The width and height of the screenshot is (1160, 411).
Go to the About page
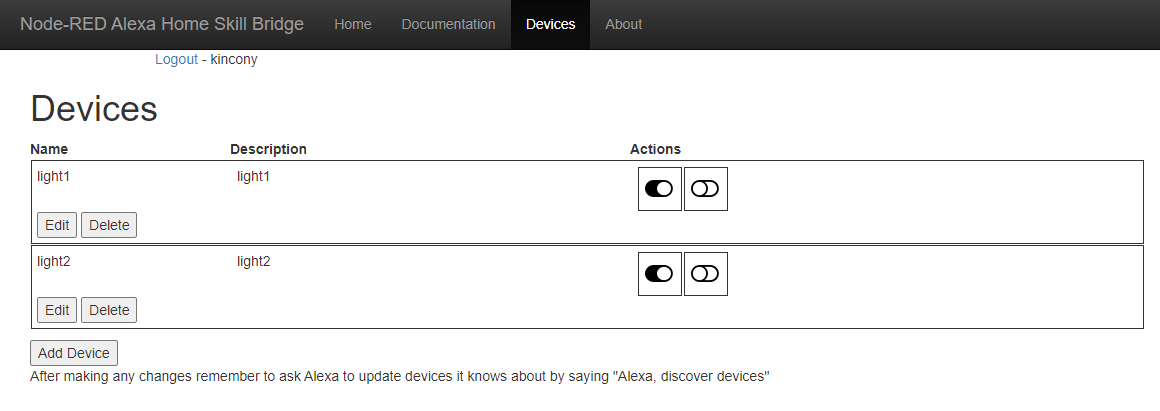coord(623,24)
